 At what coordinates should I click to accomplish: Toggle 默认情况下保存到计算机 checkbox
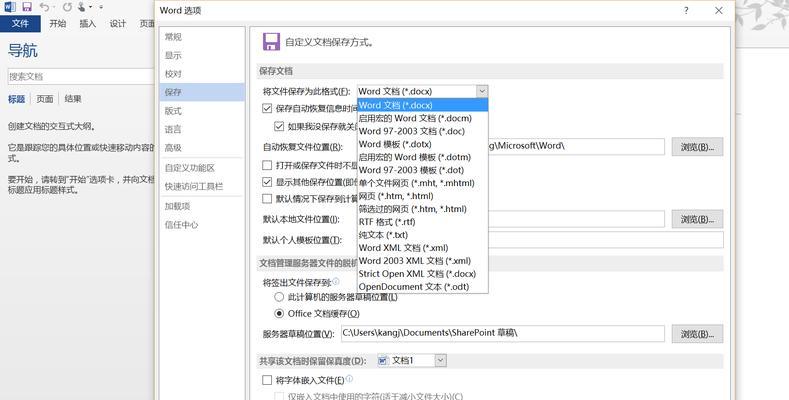267,199
